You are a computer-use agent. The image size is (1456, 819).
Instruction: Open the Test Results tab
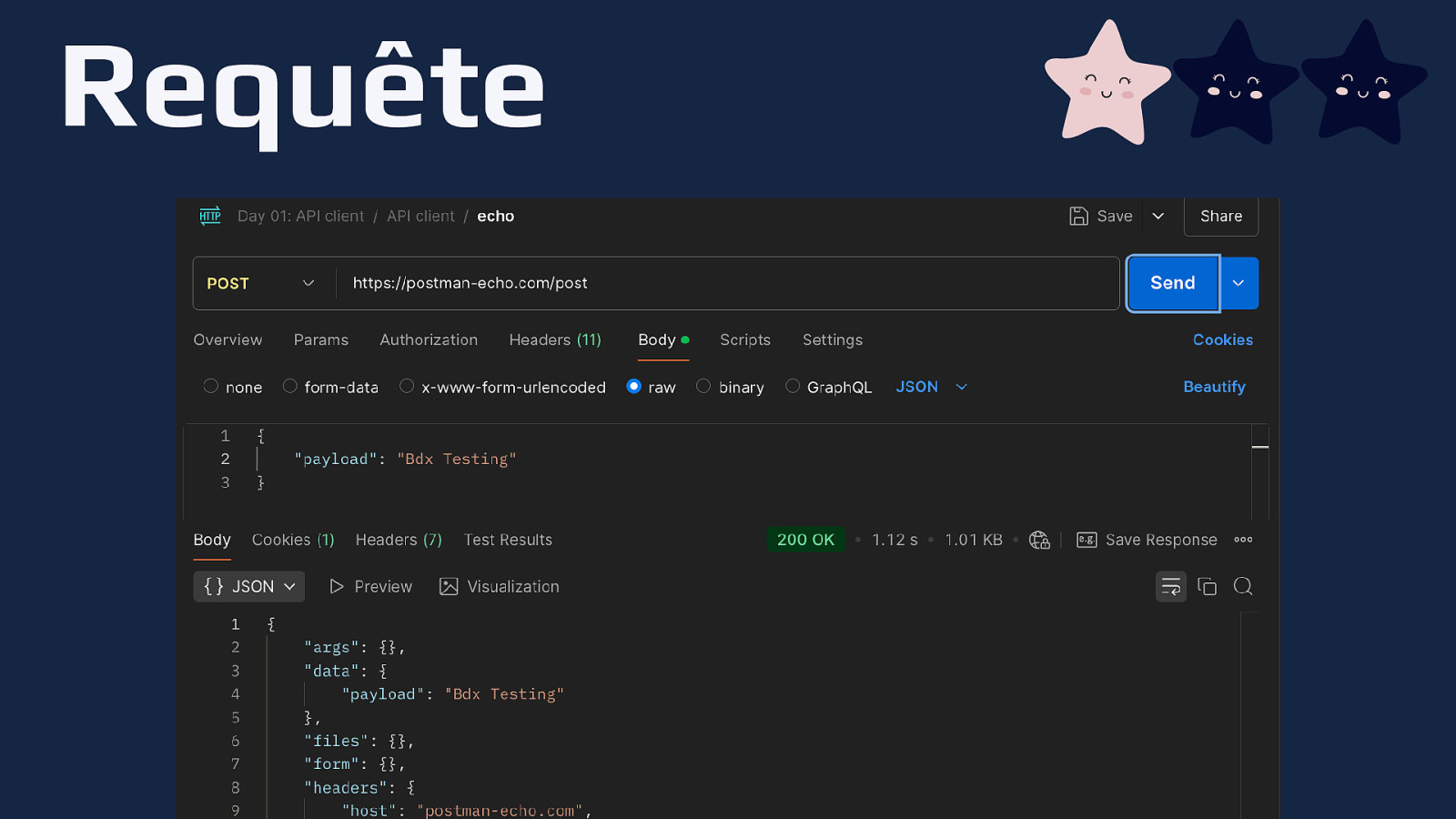[508, 540]
